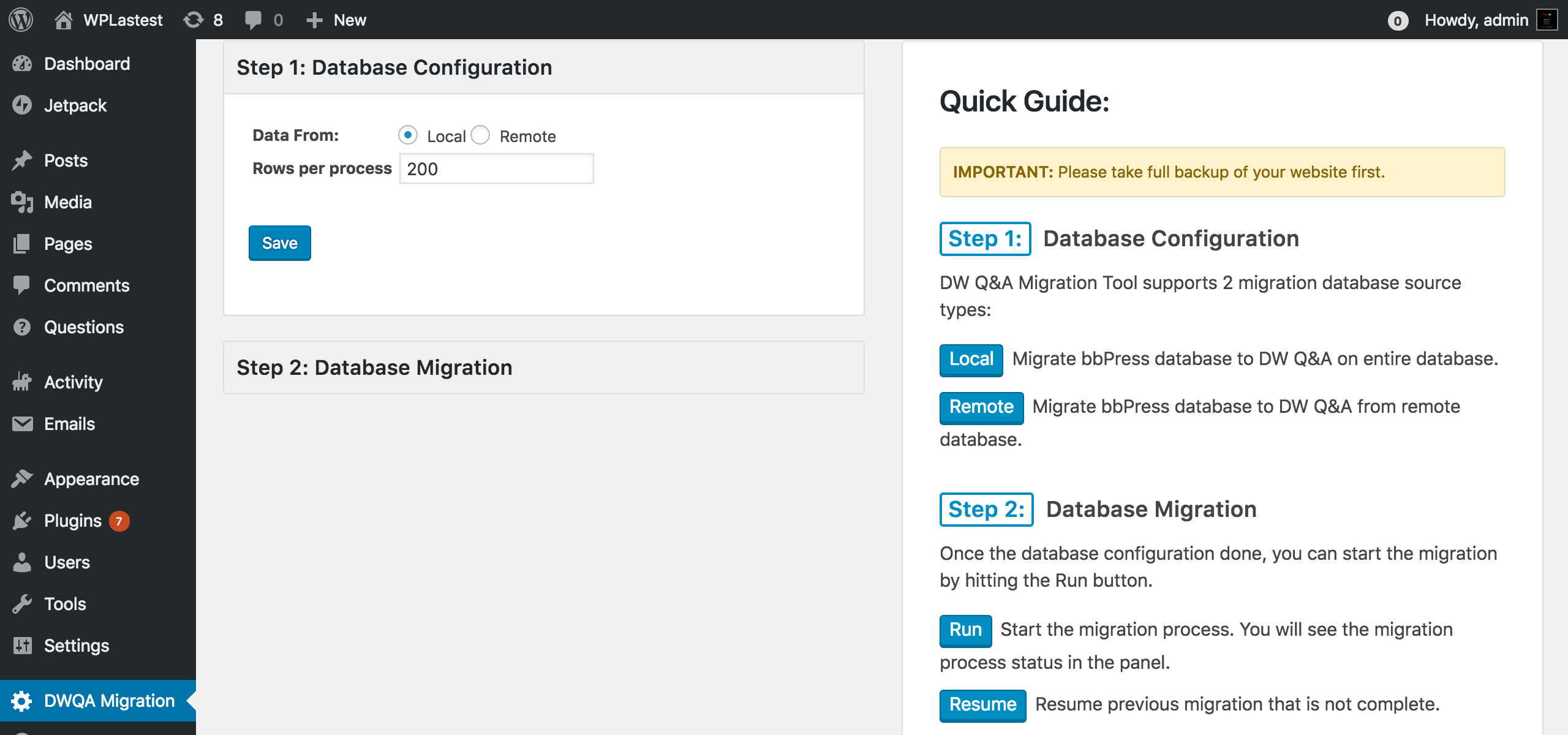
Task: Click the 'Rows per process' label
Action: click(x=322, y=168)
